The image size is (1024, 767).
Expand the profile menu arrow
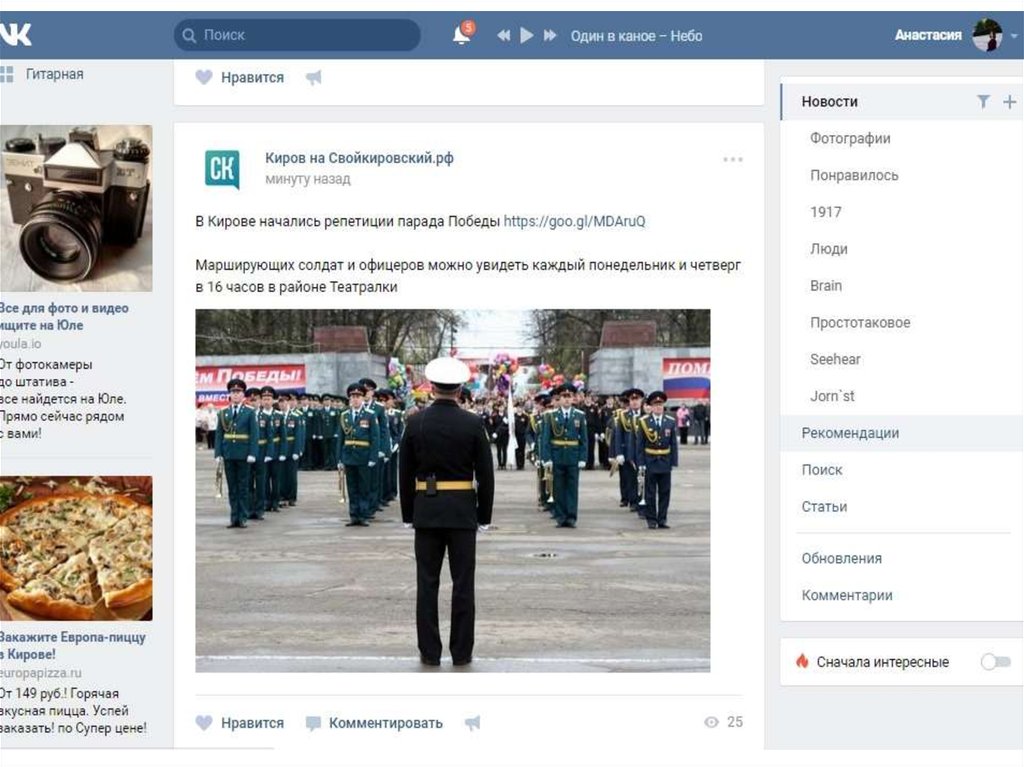coord(1014,36)
